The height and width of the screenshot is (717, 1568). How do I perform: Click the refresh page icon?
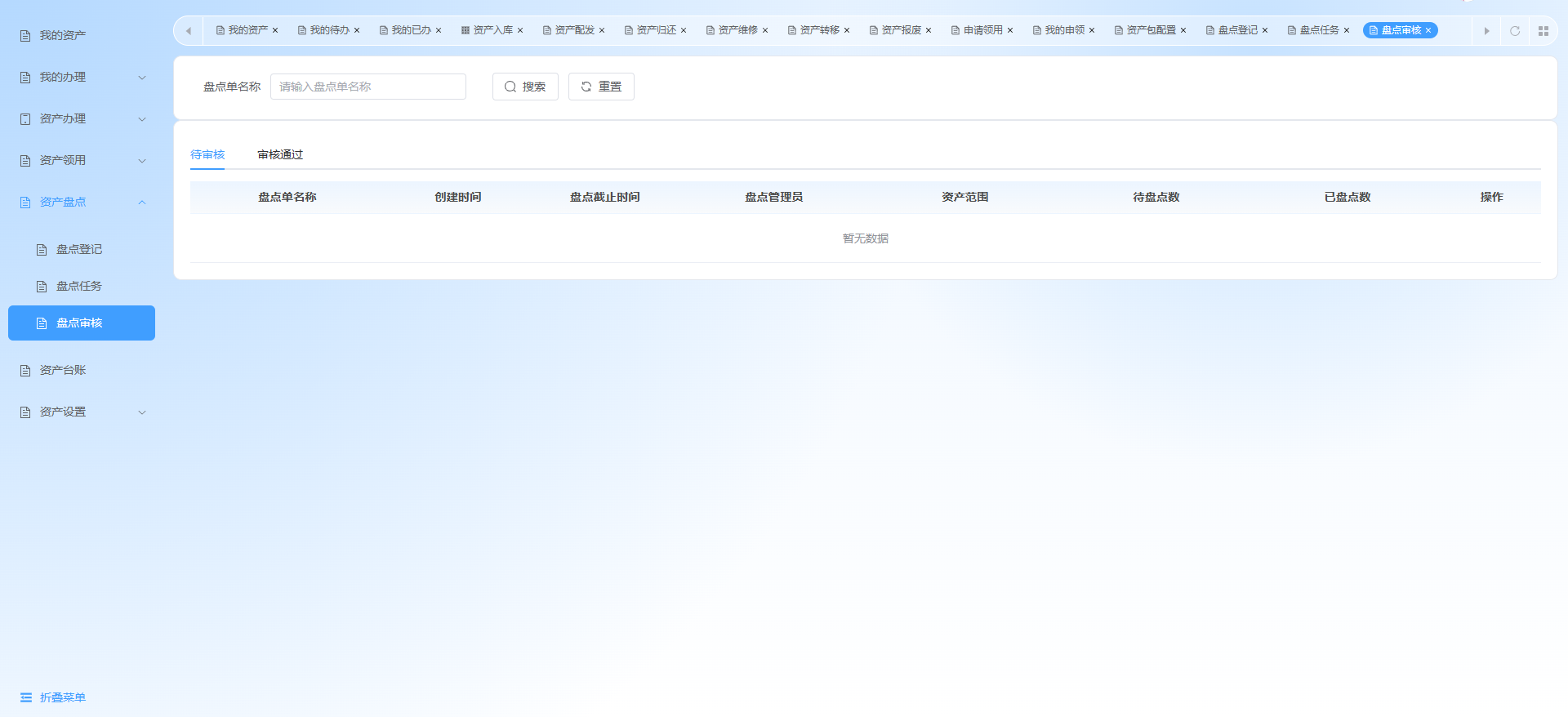click(x=1515, y=31)
